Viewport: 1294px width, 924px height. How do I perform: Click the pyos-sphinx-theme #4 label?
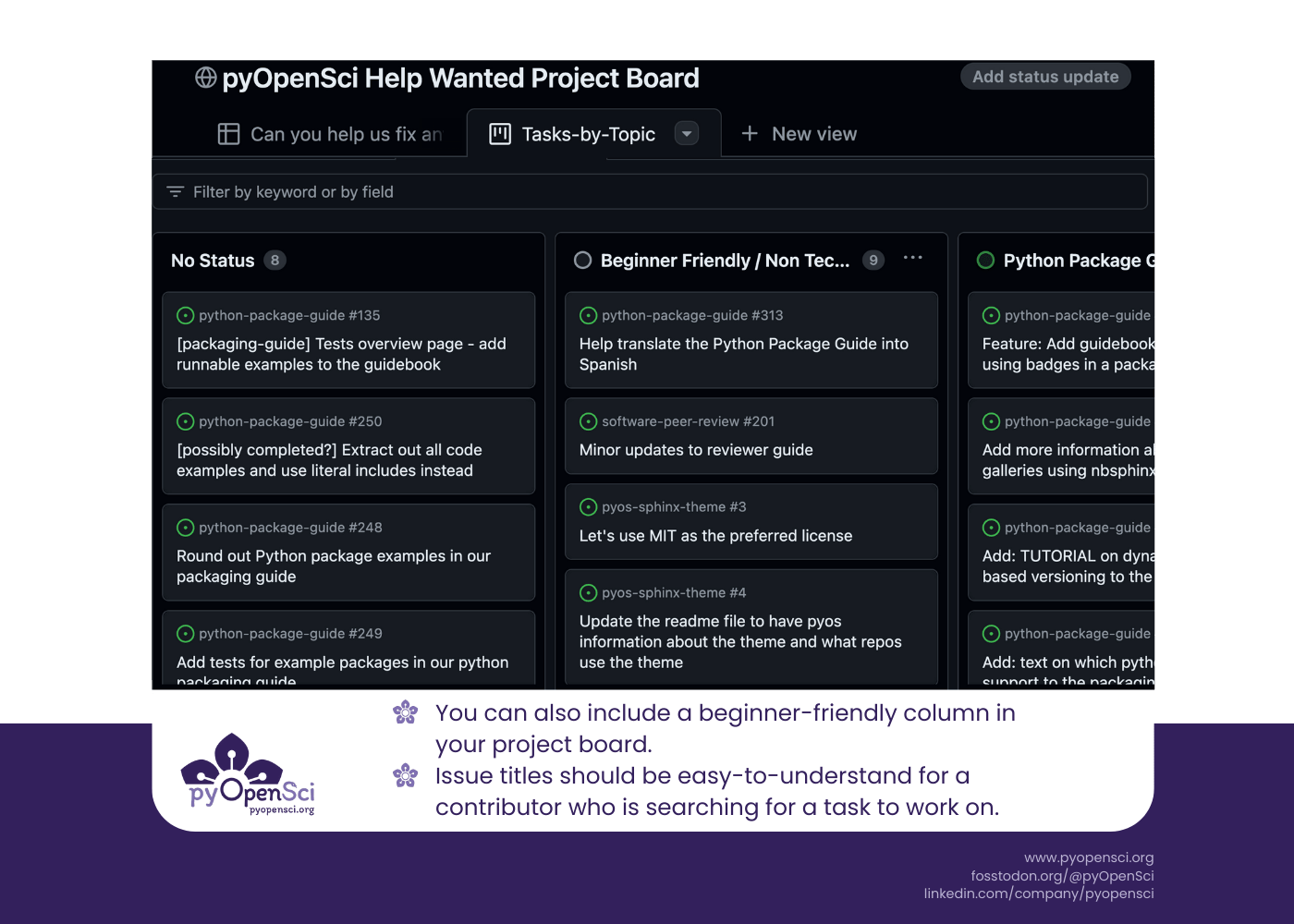pos(674,593)
